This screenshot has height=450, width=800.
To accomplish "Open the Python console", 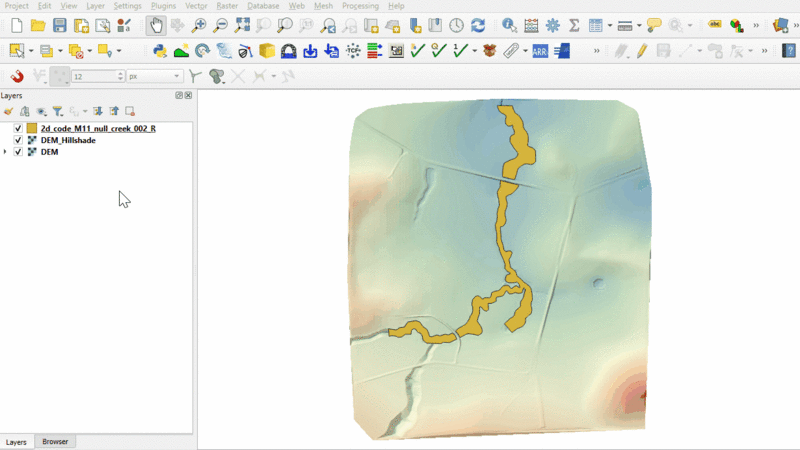I will point(159,50).
